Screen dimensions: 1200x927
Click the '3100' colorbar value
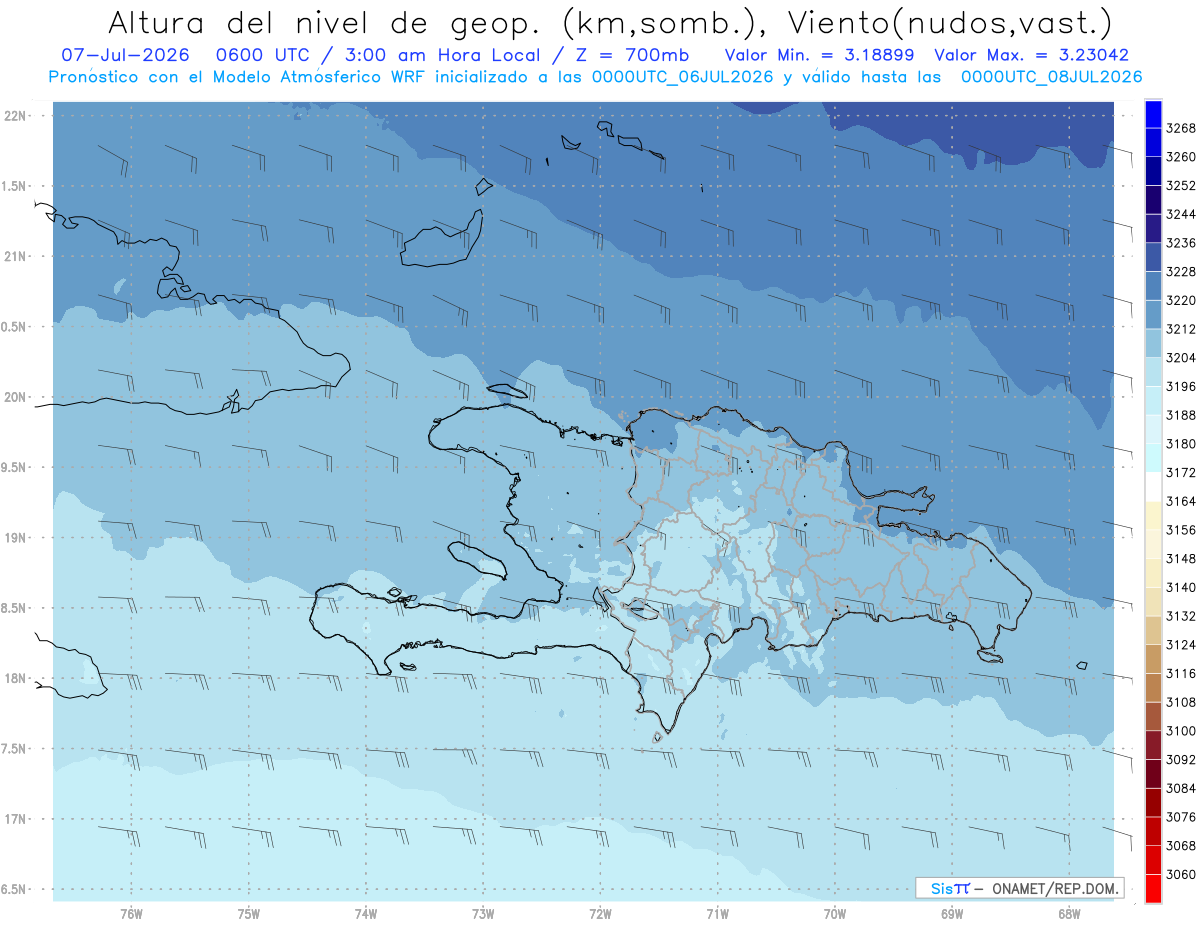pos(1181,730)
